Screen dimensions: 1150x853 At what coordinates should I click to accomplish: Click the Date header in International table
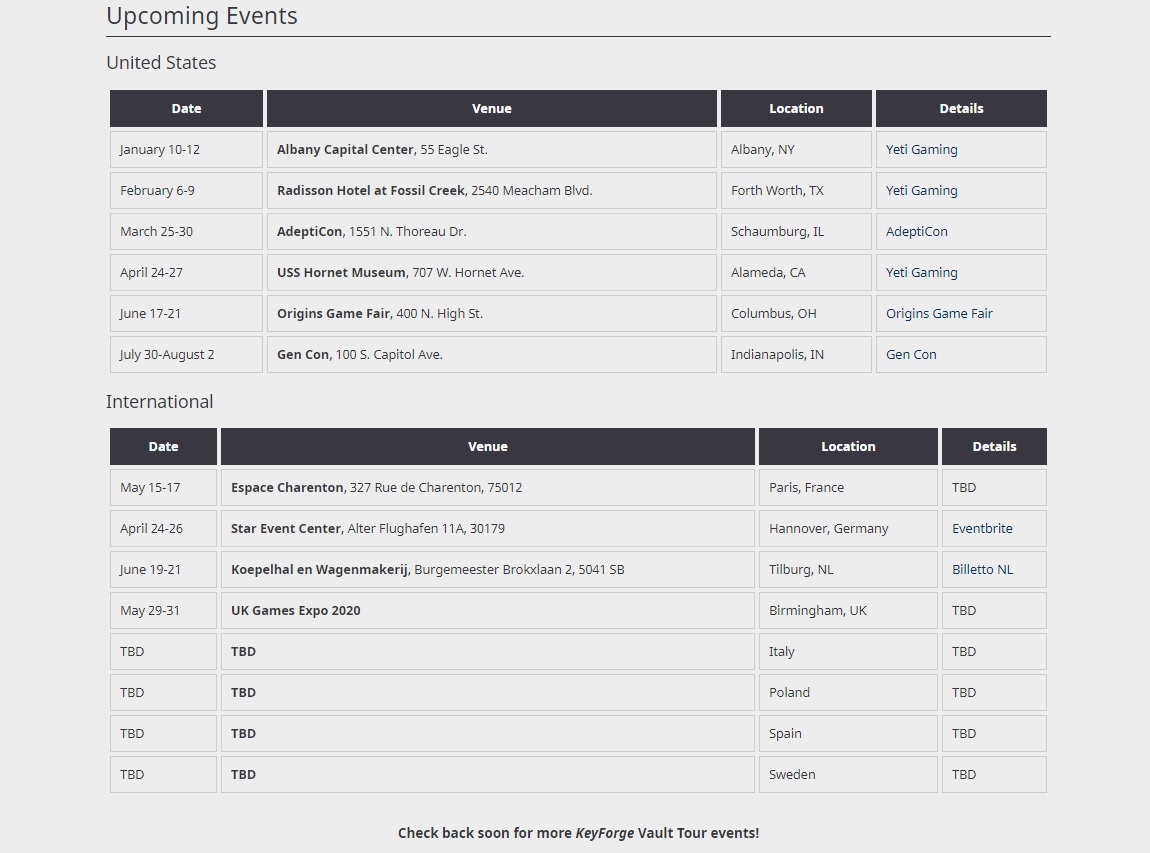tap(164, 447)
